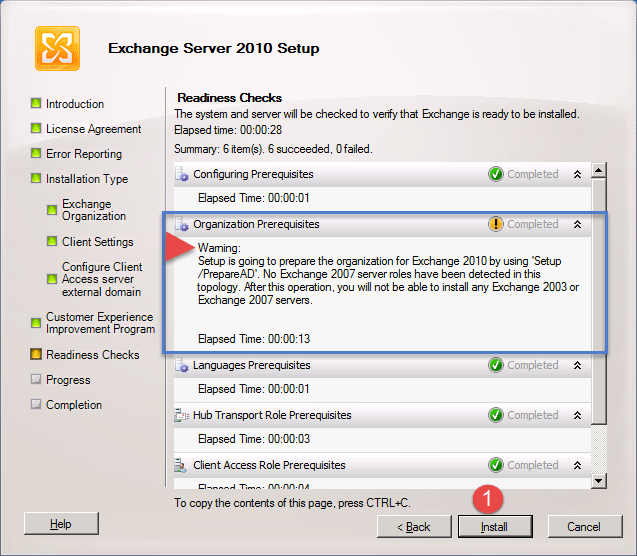
Task: Select the Client Settings step label
Action: click(98, 242)
